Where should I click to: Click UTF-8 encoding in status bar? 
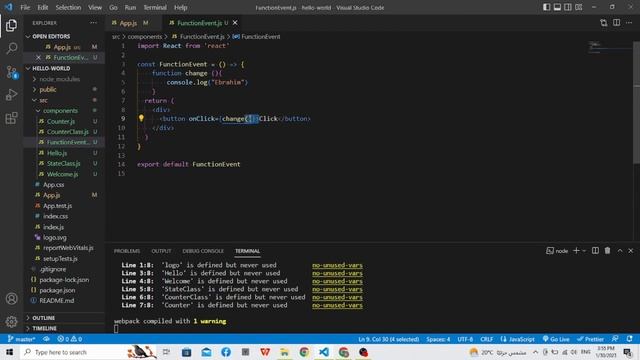[465, 339]
